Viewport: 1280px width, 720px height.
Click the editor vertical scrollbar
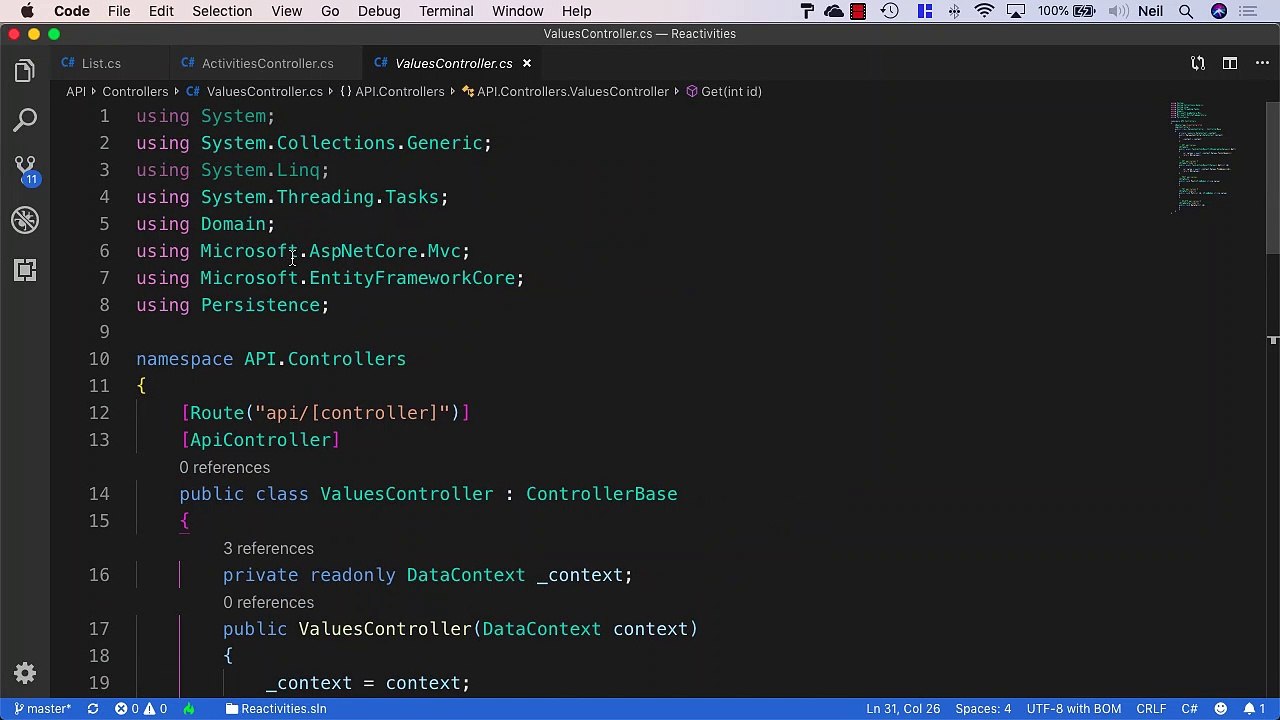1273,178
